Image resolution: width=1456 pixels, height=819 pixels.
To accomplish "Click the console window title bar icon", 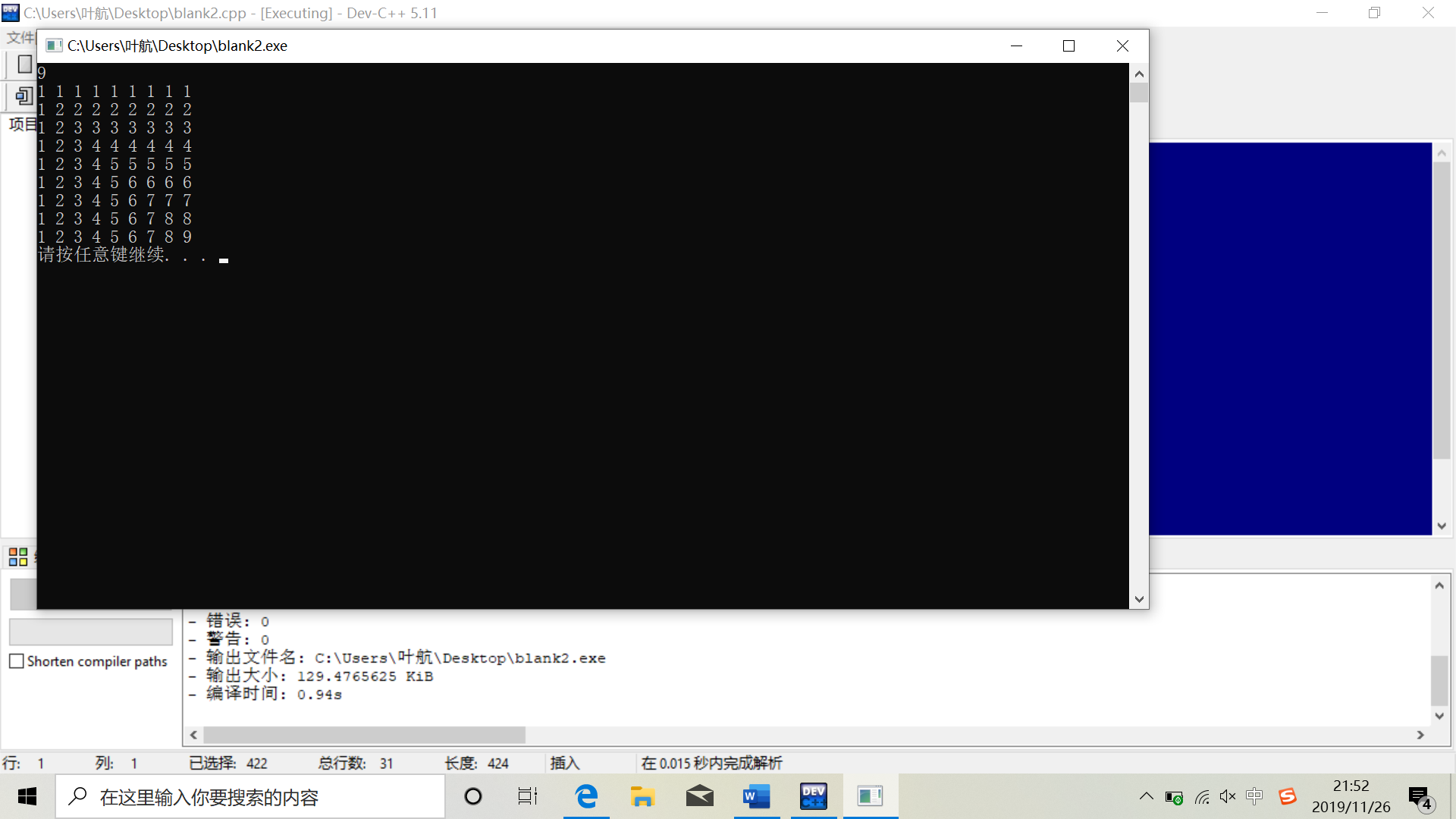I will [54, 45].
